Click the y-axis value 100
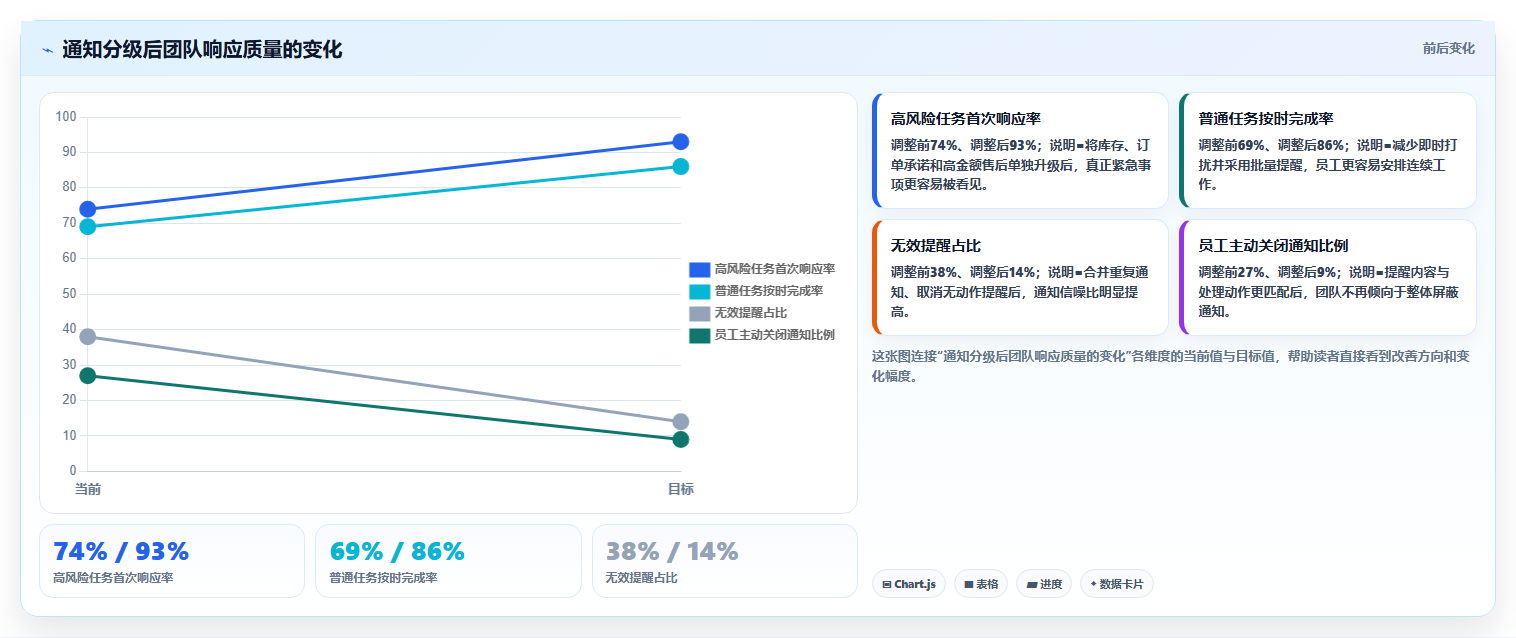Screen dimensions: 1516x638 tap(66, 117)
